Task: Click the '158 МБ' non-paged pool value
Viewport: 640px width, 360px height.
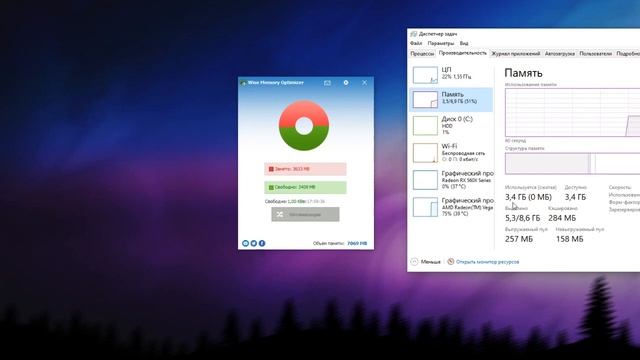Action: click(x=569, y=239)
